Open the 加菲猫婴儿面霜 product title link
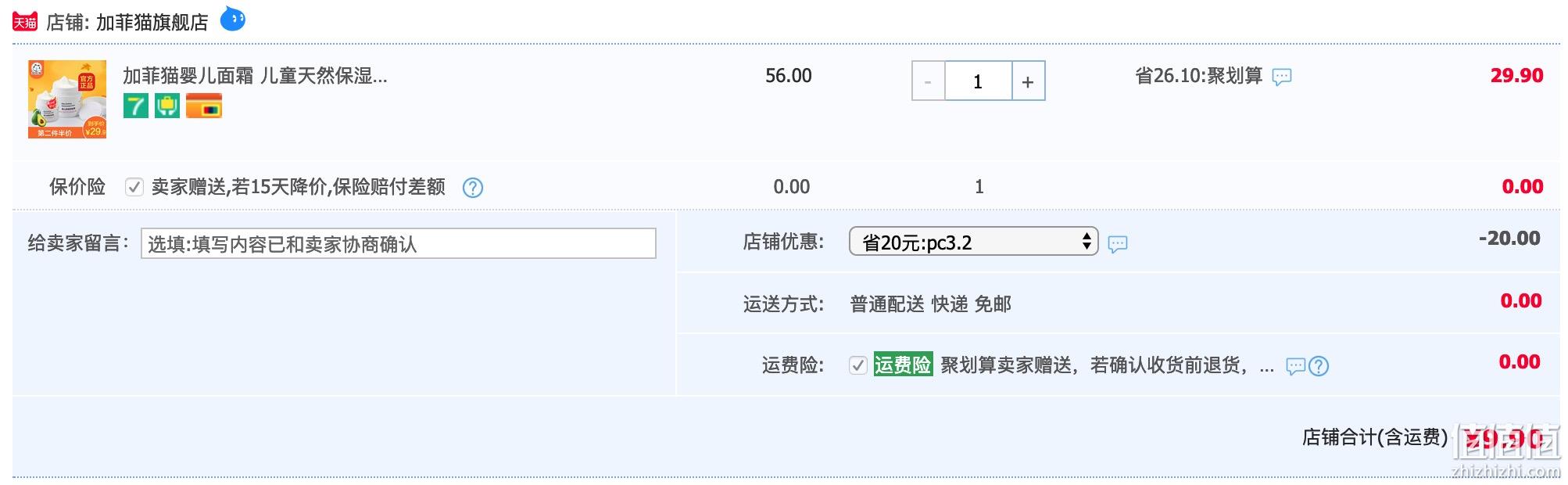The height and width of the screenshot is (485, 1568). click(x=255, y=76)
